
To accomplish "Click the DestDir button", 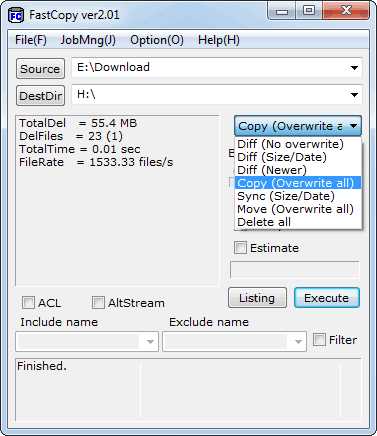I will point(40,96).
